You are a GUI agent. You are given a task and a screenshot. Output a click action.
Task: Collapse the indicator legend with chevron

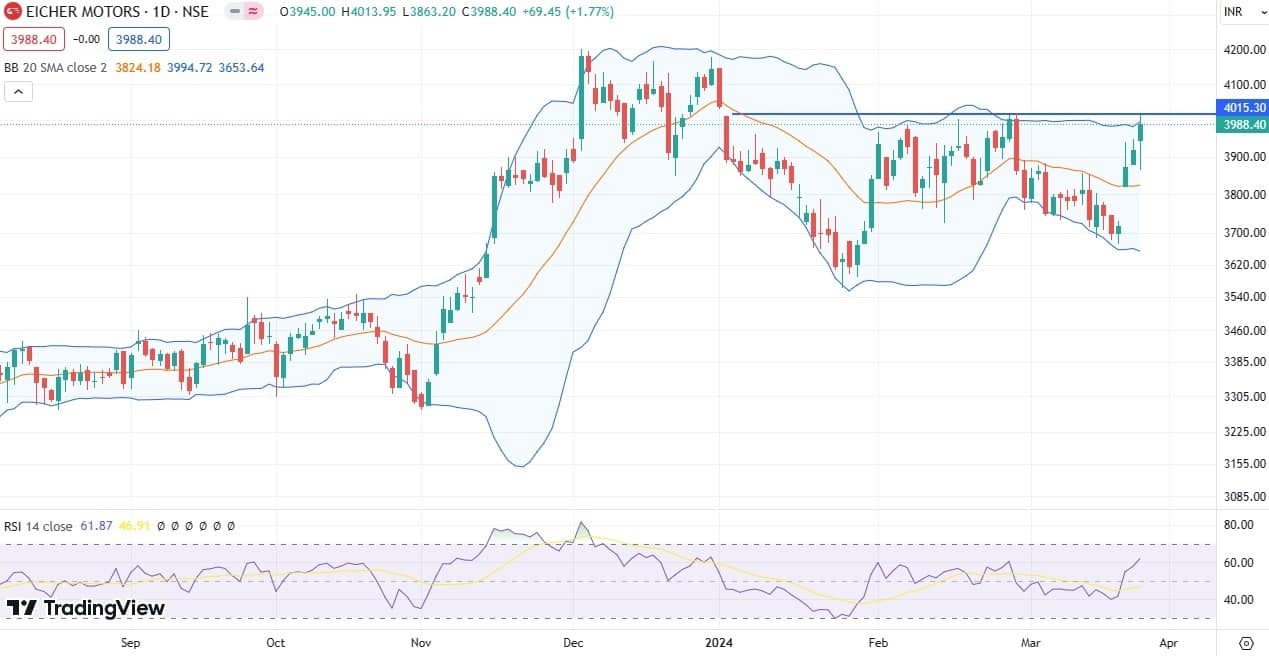[x=18, y=92]
